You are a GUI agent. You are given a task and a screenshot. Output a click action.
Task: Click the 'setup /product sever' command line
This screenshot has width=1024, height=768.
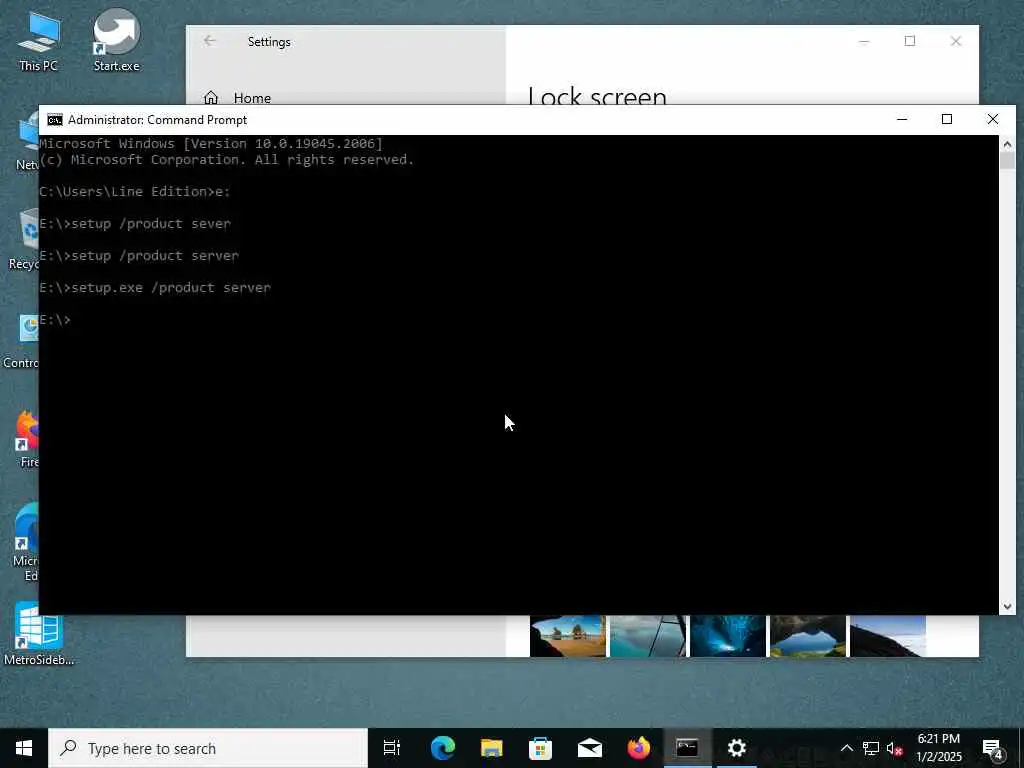135,224
